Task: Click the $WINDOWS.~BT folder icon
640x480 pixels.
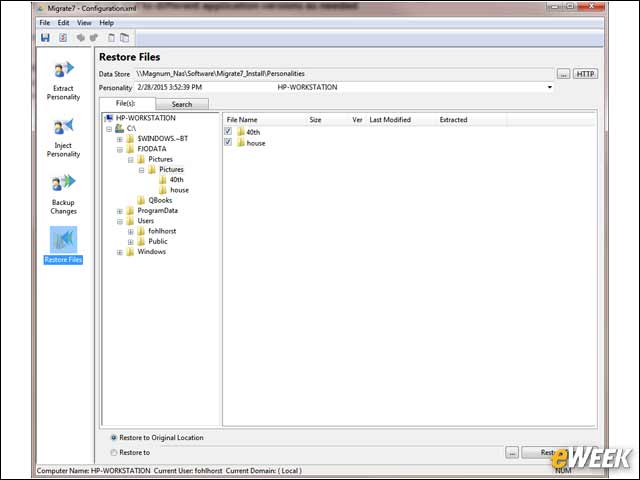Action: click(130, 139)
